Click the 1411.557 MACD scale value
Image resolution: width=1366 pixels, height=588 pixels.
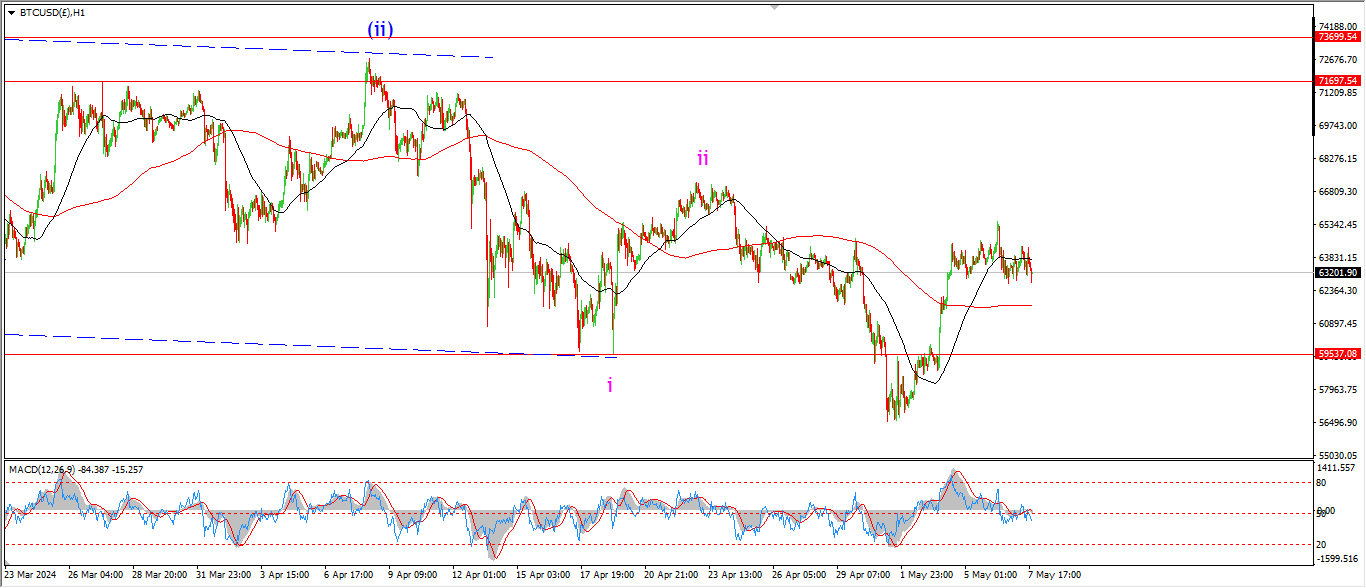tap(1338, 468)
